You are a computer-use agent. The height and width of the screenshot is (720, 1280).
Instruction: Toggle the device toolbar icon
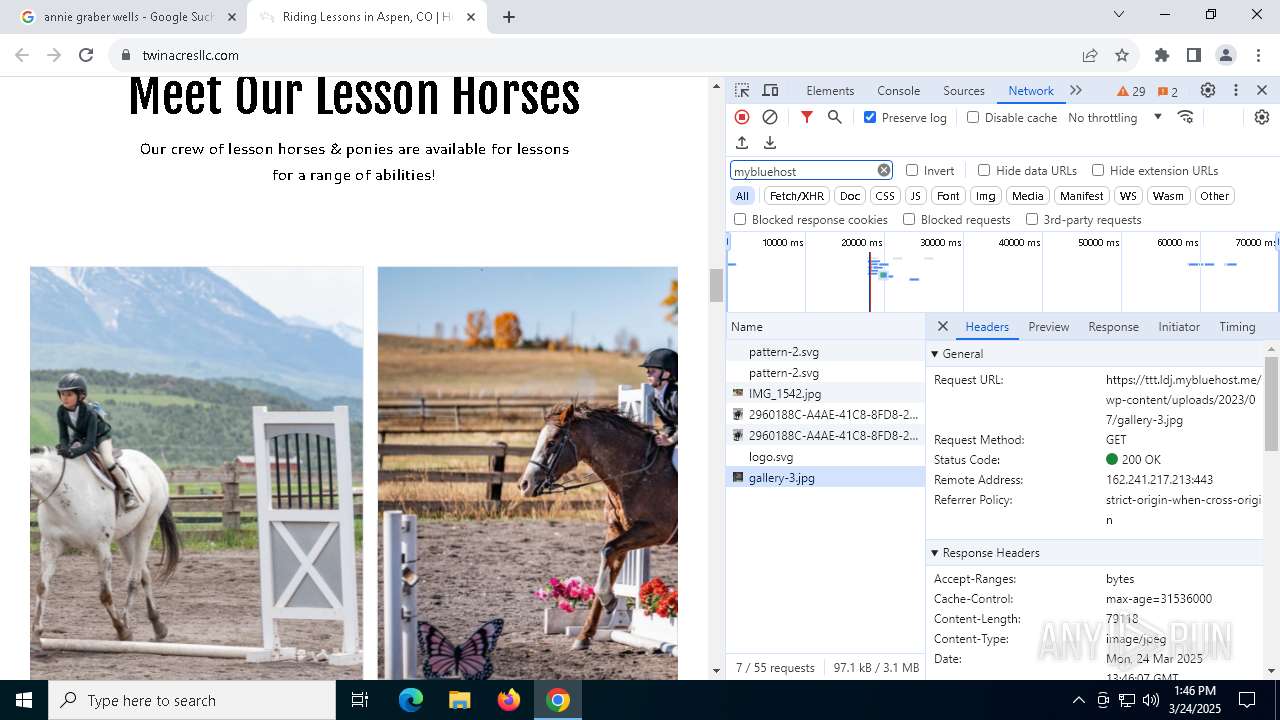770,91
